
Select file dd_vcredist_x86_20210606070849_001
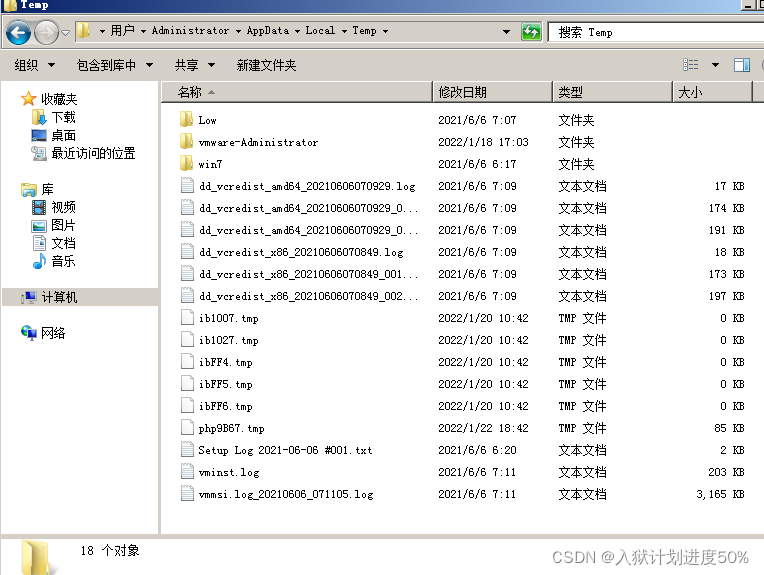pyautogui.click(x=308, y=274)
